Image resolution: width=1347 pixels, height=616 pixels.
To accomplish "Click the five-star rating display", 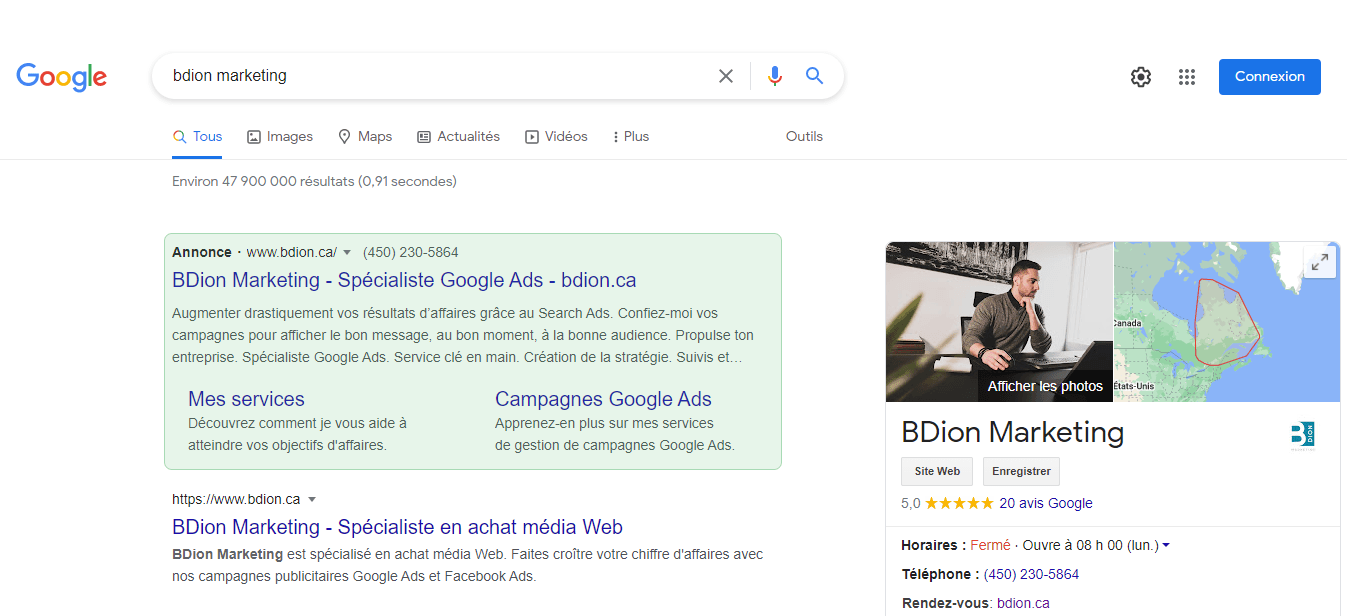I will (x=957, y=503).
